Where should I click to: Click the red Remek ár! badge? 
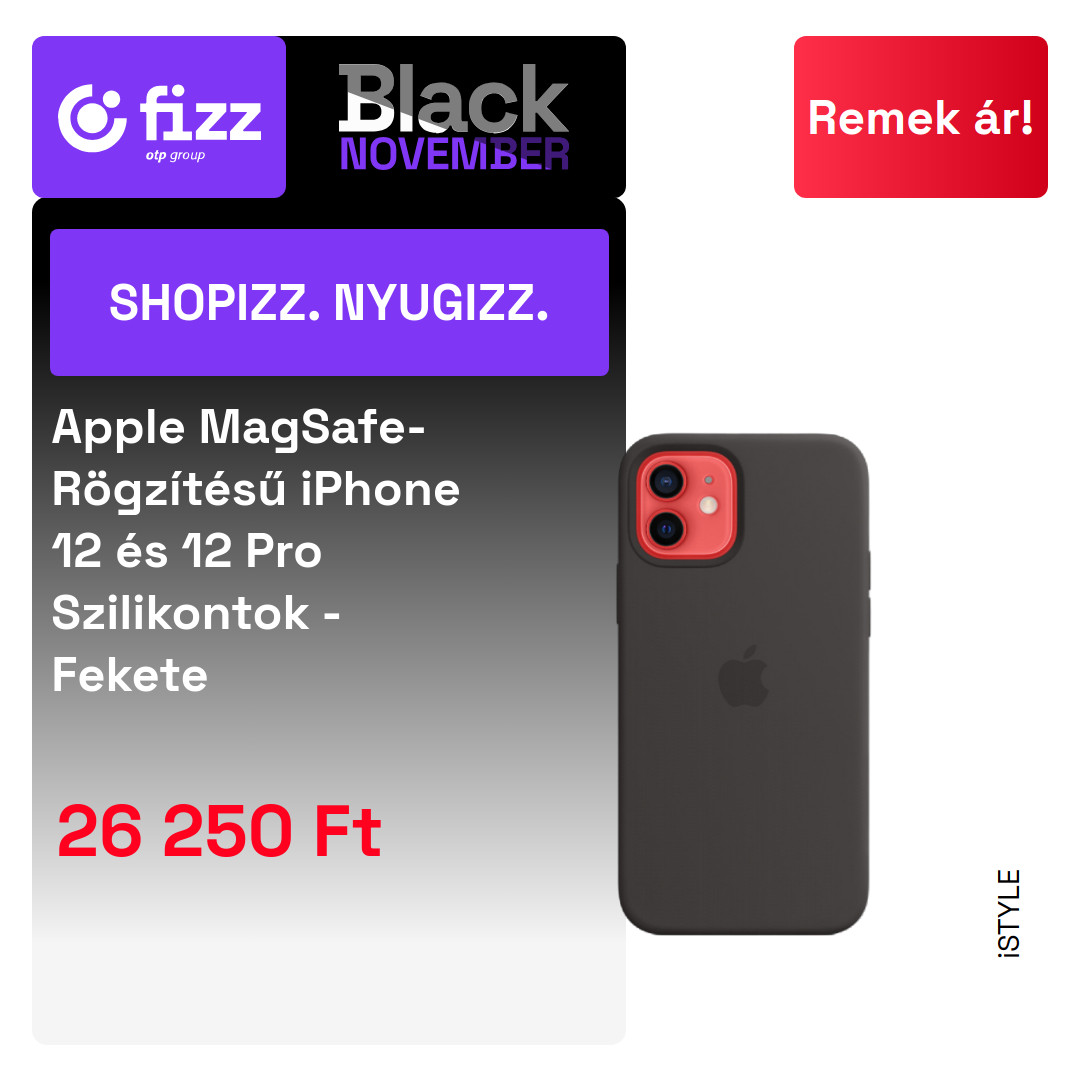pos(920,117)
